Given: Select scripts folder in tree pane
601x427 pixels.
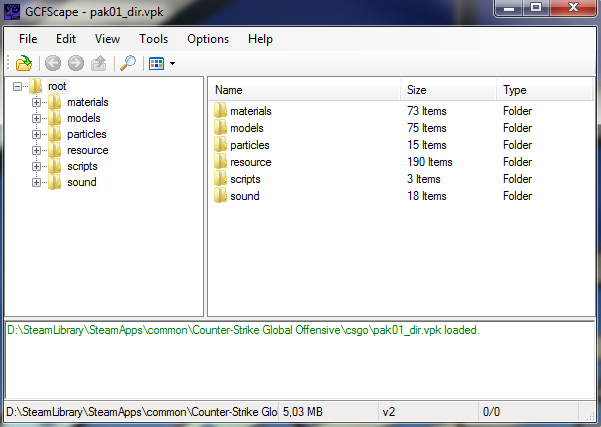Looking at the screenshot, I should point(82,166).
